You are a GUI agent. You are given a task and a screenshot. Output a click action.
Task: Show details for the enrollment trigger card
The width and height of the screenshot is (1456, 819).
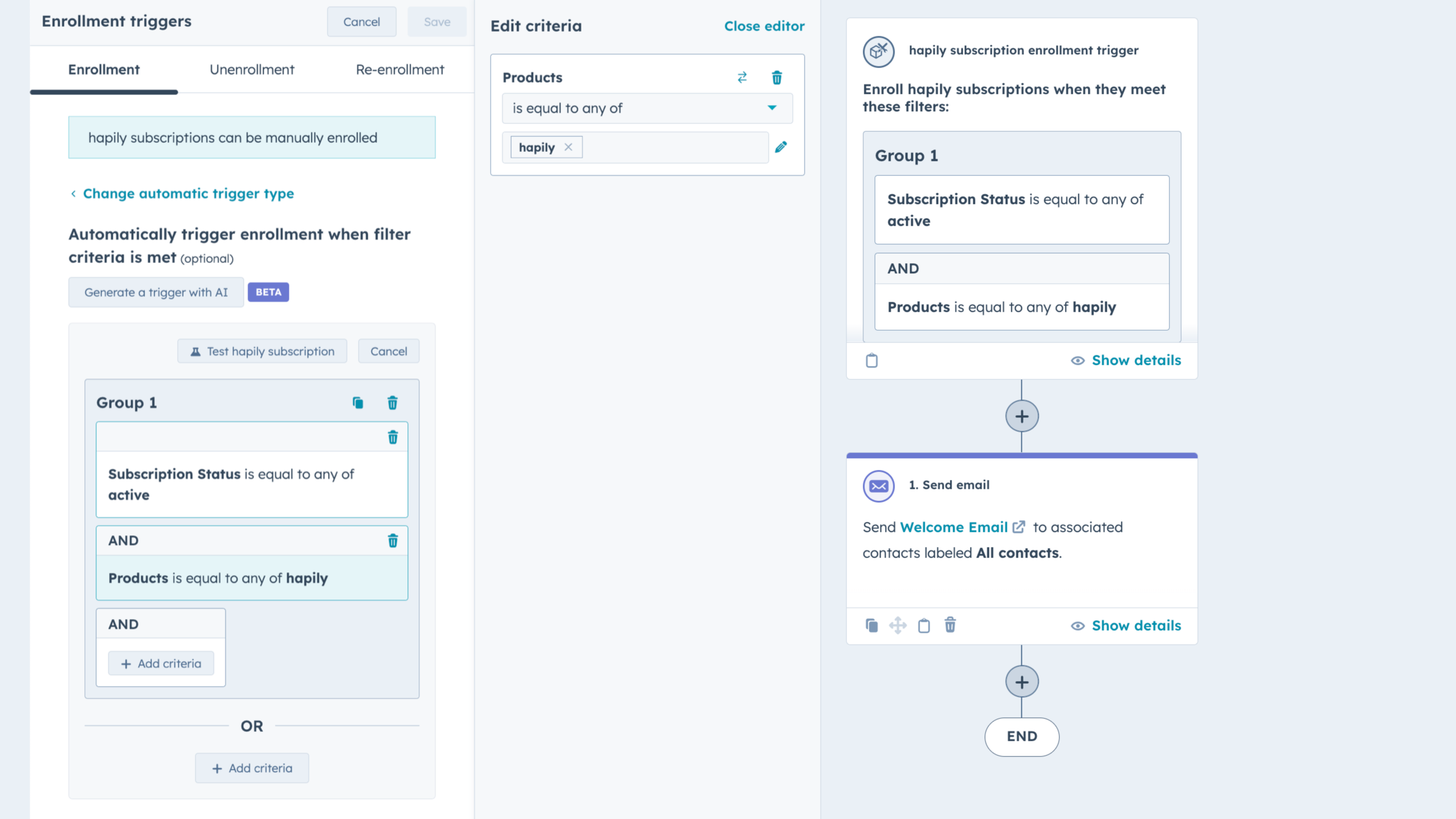(1125, 360)
